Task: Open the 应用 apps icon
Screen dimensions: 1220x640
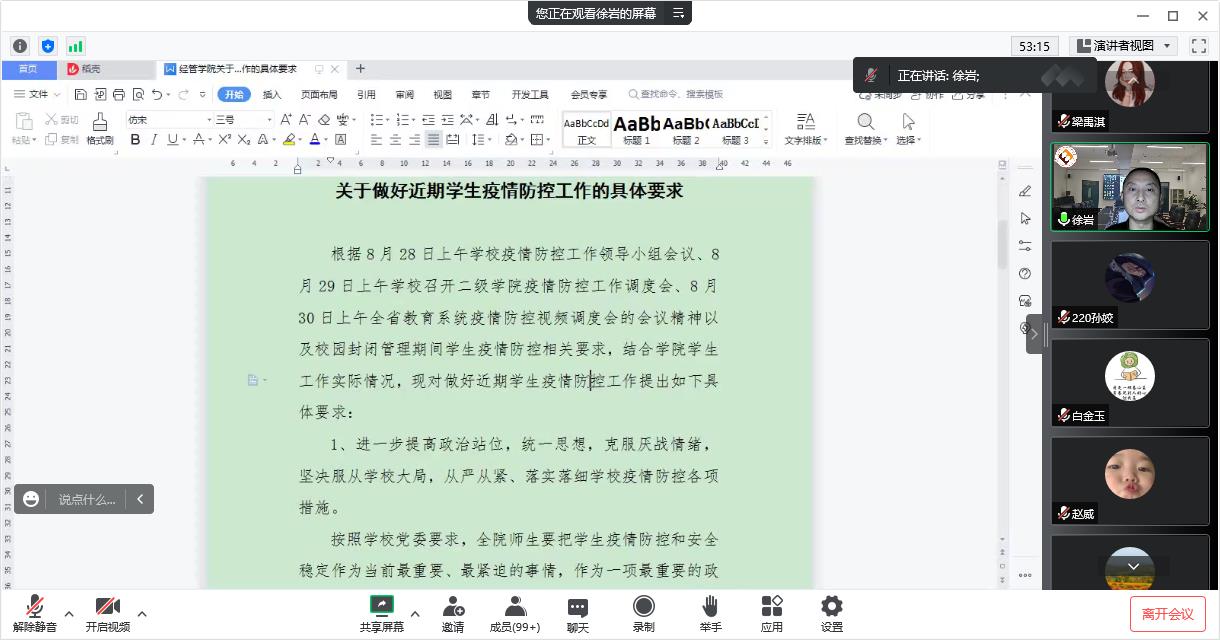Action: (771, 612)
